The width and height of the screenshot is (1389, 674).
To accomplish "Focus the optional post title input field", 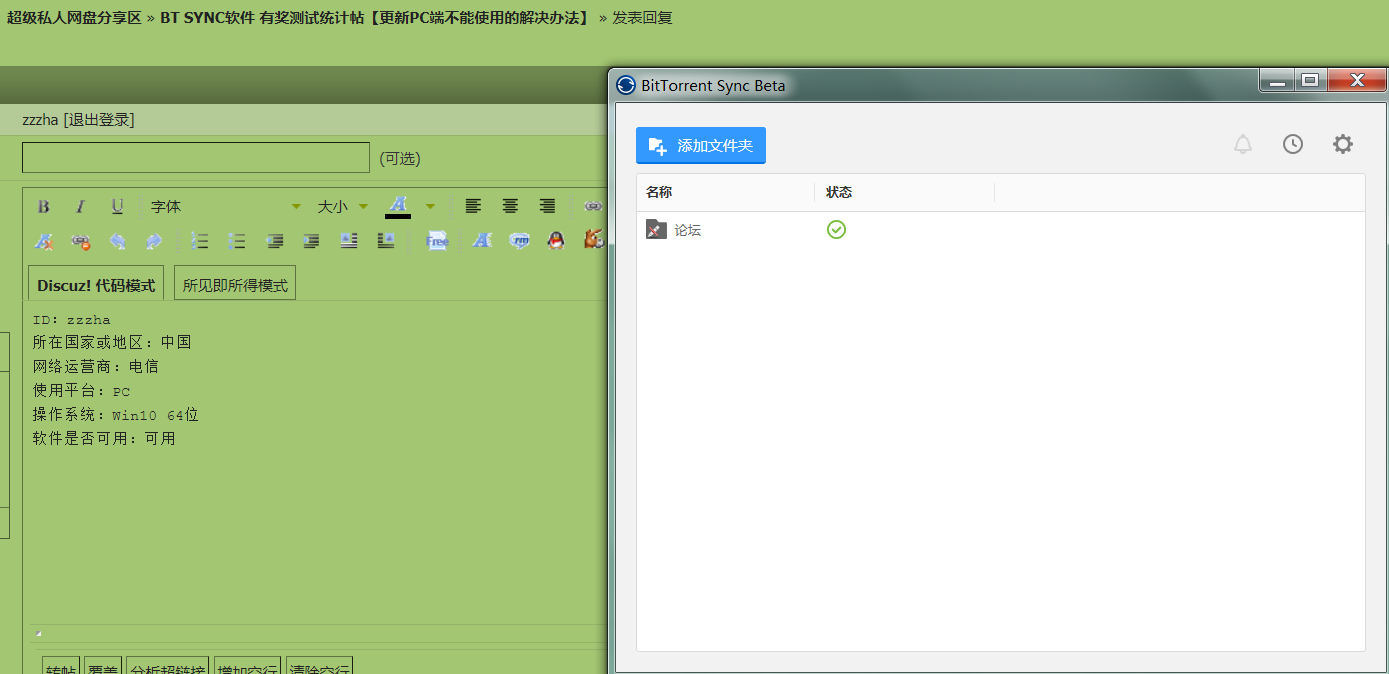I will point(196,158).
